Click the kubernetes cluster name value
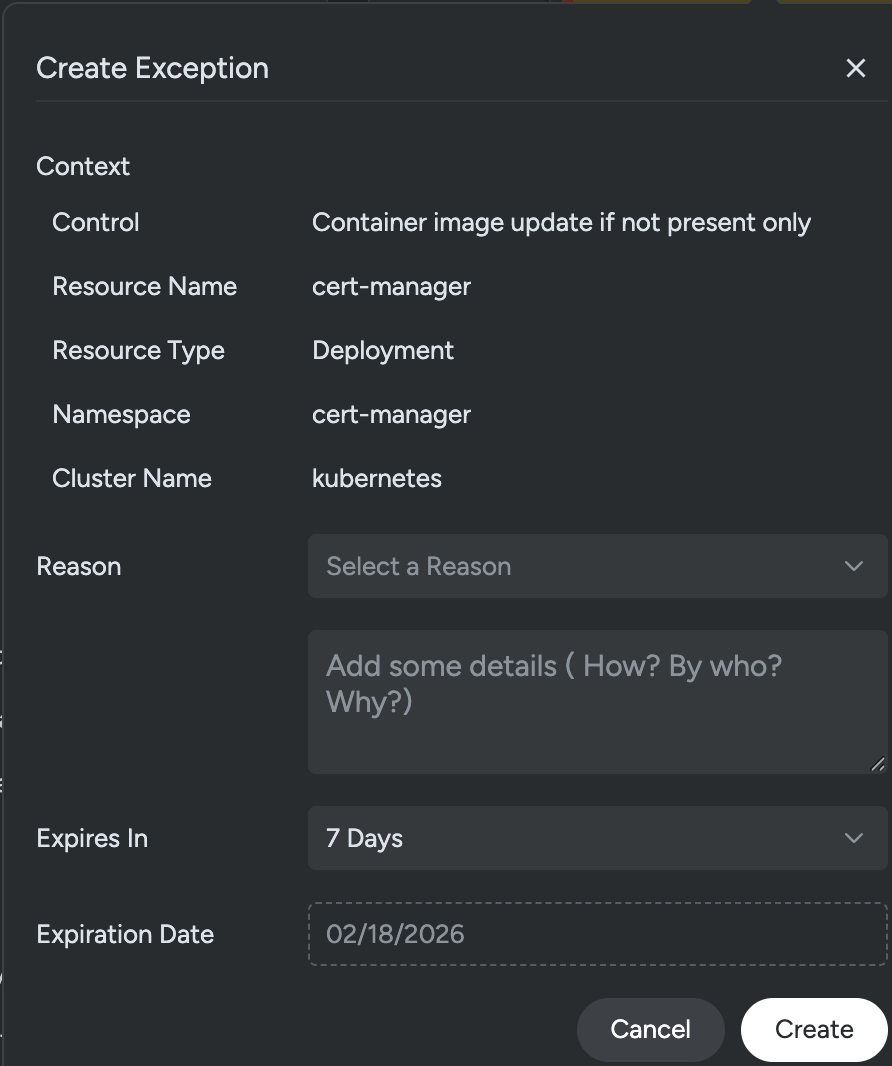 (377, 478)
